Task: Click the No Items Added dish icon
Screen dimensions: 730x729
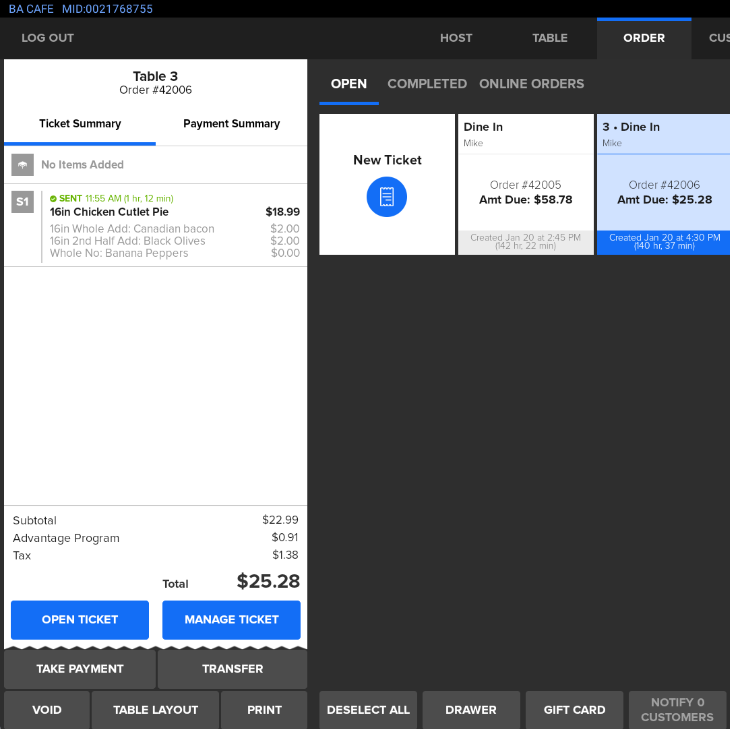Action: point(22,165)
